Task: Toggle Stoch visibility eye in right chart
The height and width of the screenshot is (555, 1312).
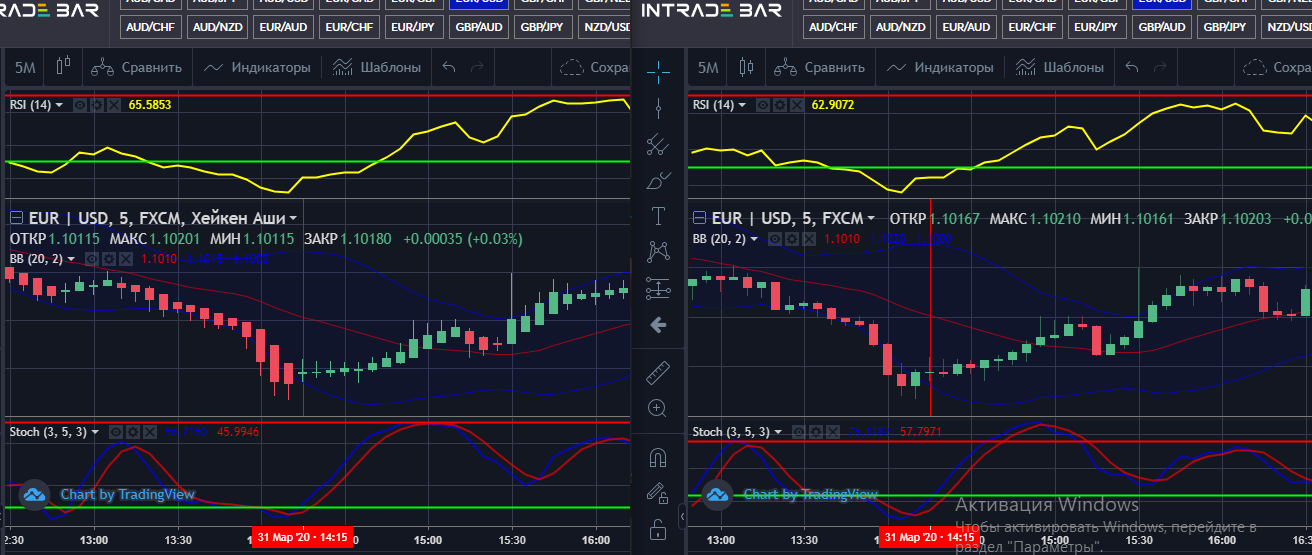Action: click(800, 432)
